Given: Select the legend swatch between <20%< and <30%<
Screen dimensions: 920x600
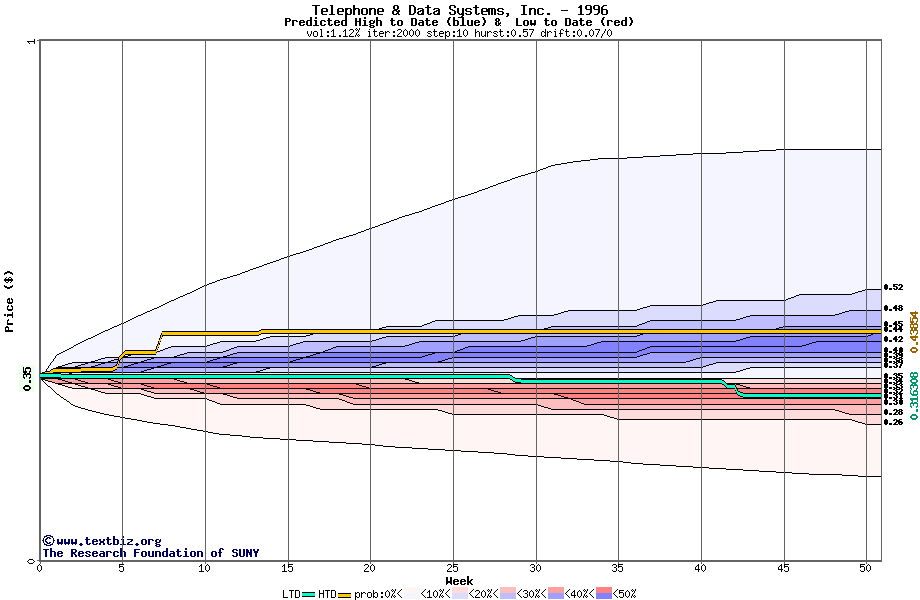Looking at the screenshot, I should tap(508, 594).
